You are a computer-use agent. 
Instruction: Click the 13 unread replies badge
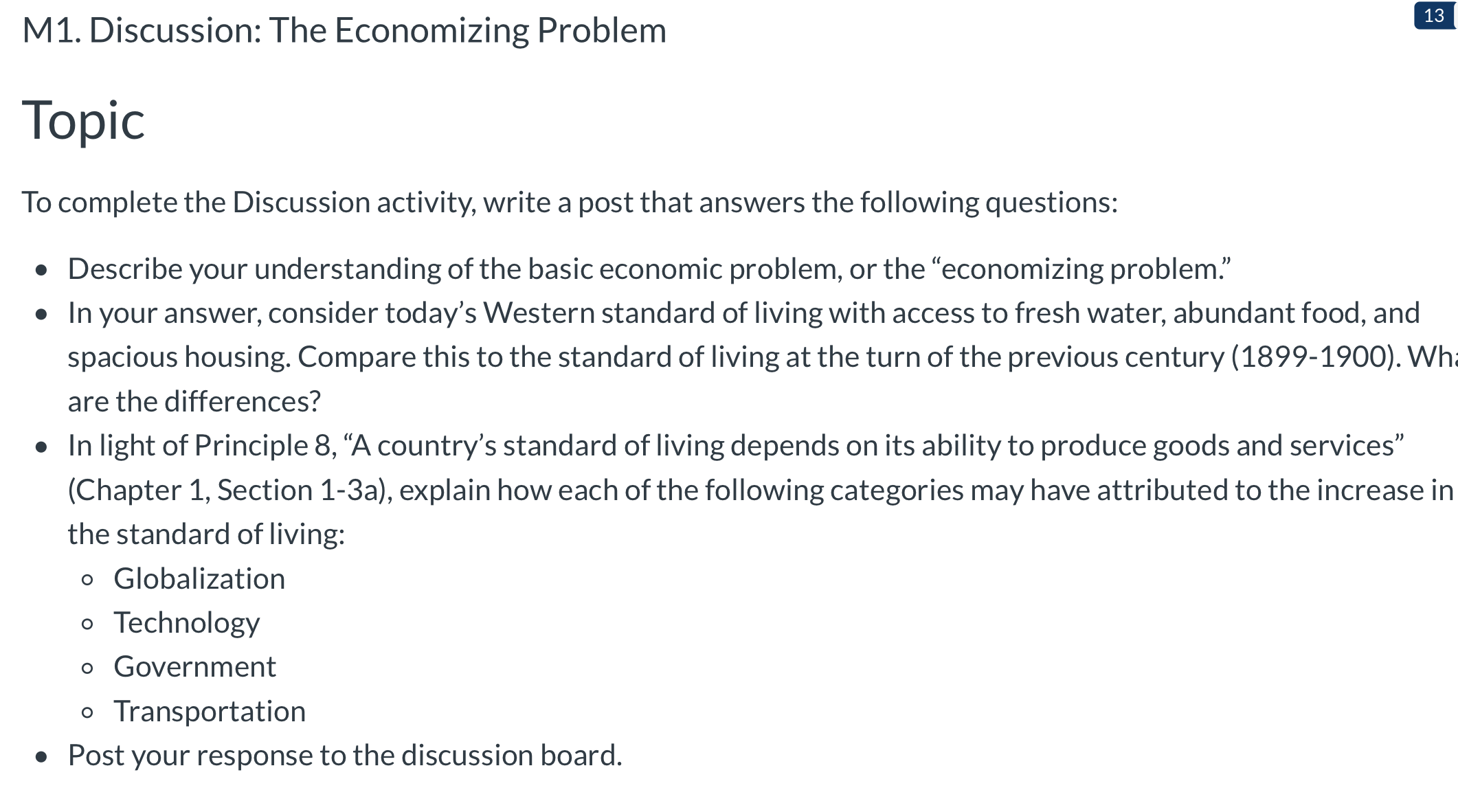point(1435,16)
